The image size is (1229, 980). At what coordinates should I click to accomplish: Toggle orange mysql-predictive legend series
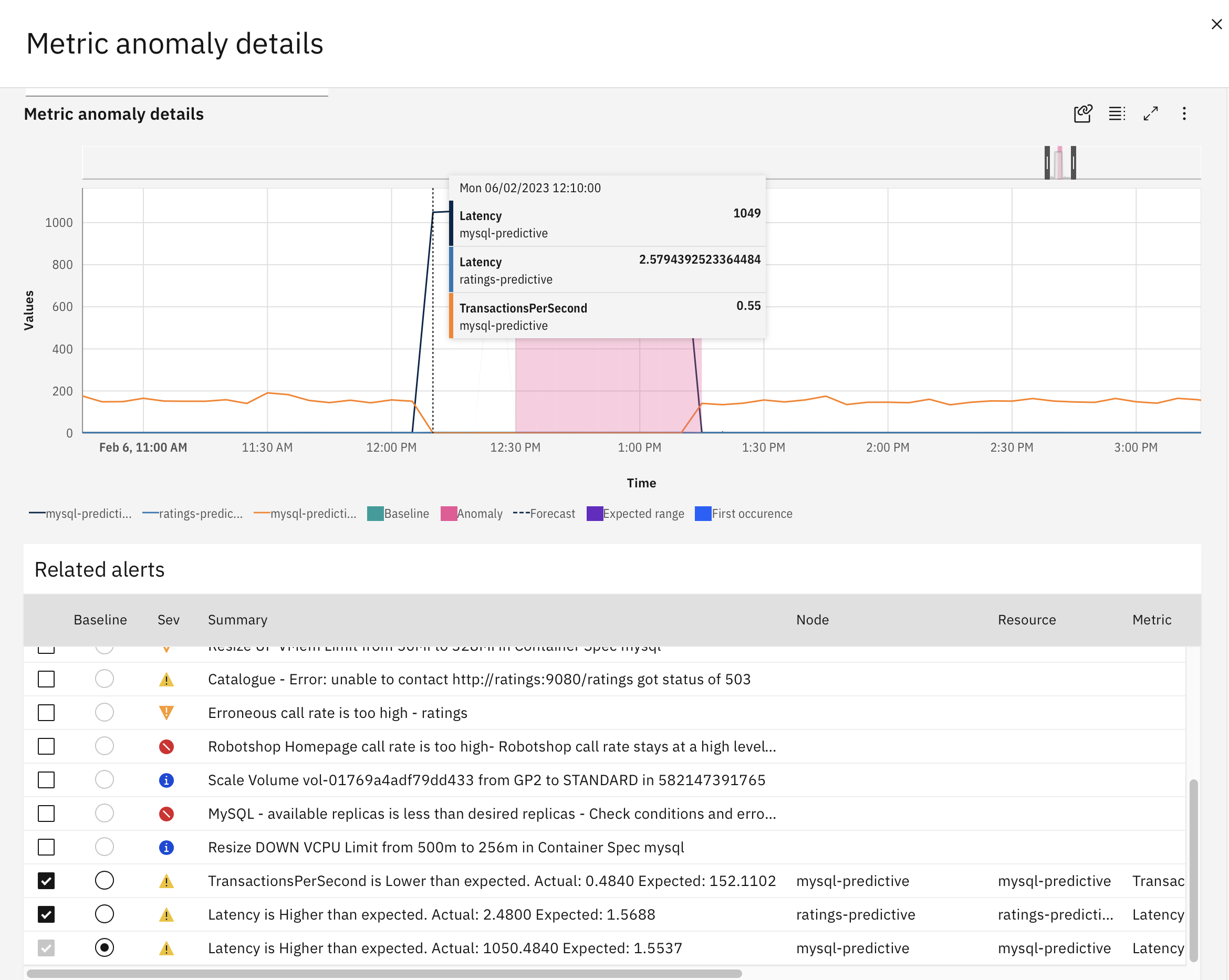pyautogui.click(x=305, y=514)
